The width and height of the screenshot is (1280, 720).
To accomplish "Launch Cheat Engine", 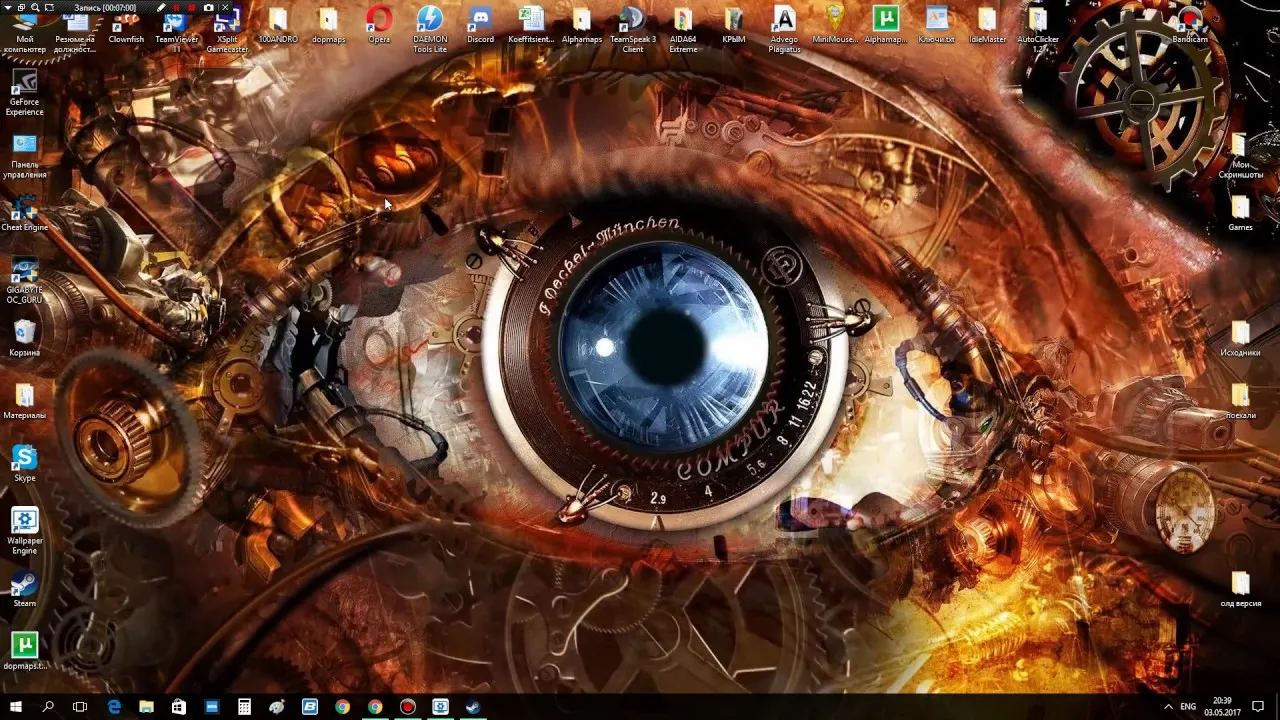I will click(25, 215).
